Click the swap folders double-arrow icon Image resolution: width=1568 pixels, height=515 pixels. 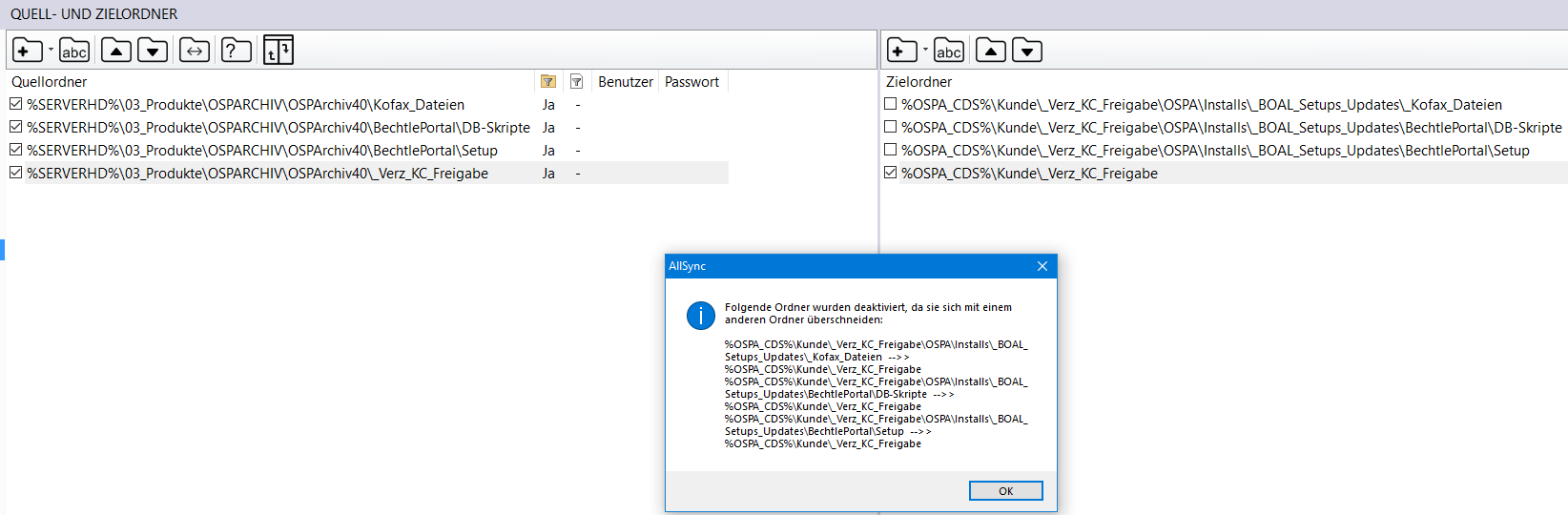[x=195, y=51]
